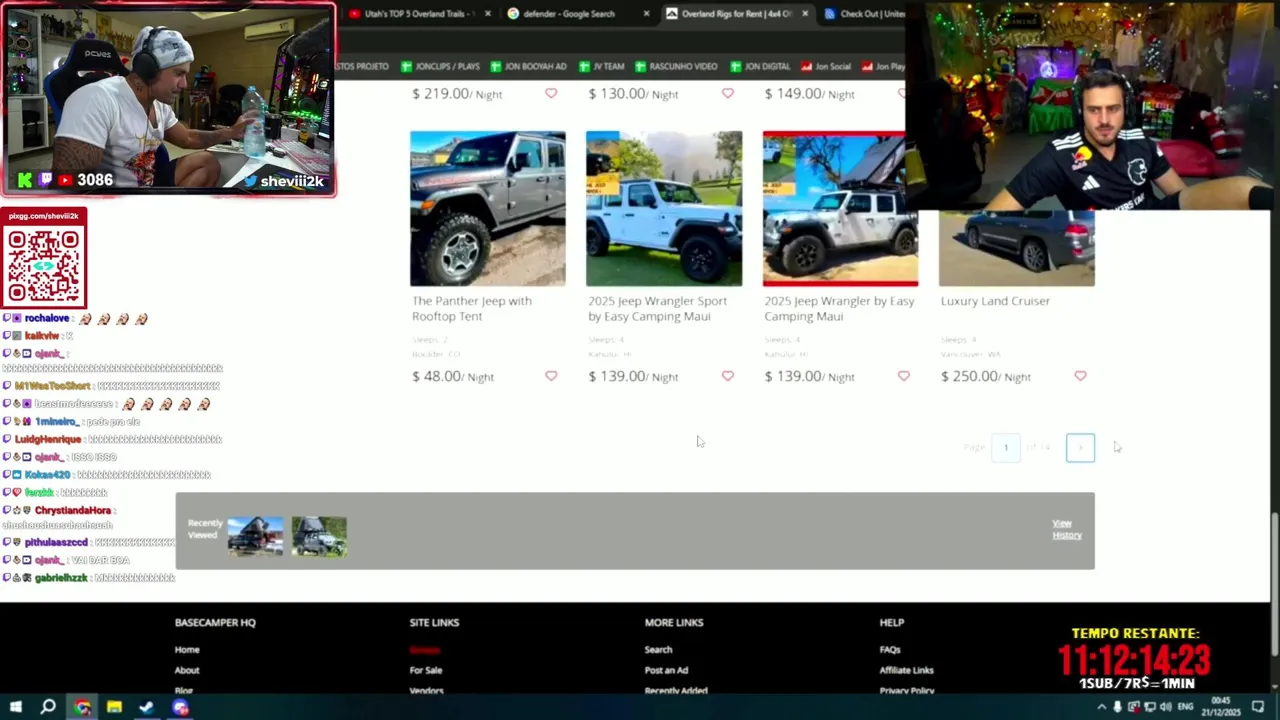The image size is (1280, 720).
Task: Open the Windows Start menu
Action: (x=15, y=707)
